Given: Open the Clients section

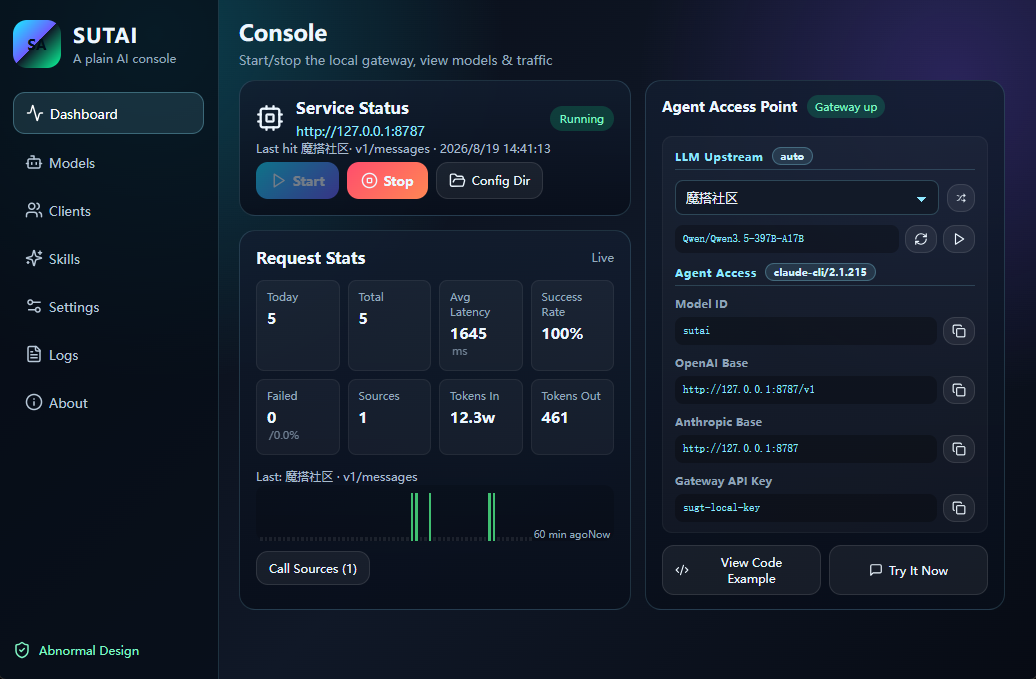Looking at the screenshot, I should [x=108, y=211].
